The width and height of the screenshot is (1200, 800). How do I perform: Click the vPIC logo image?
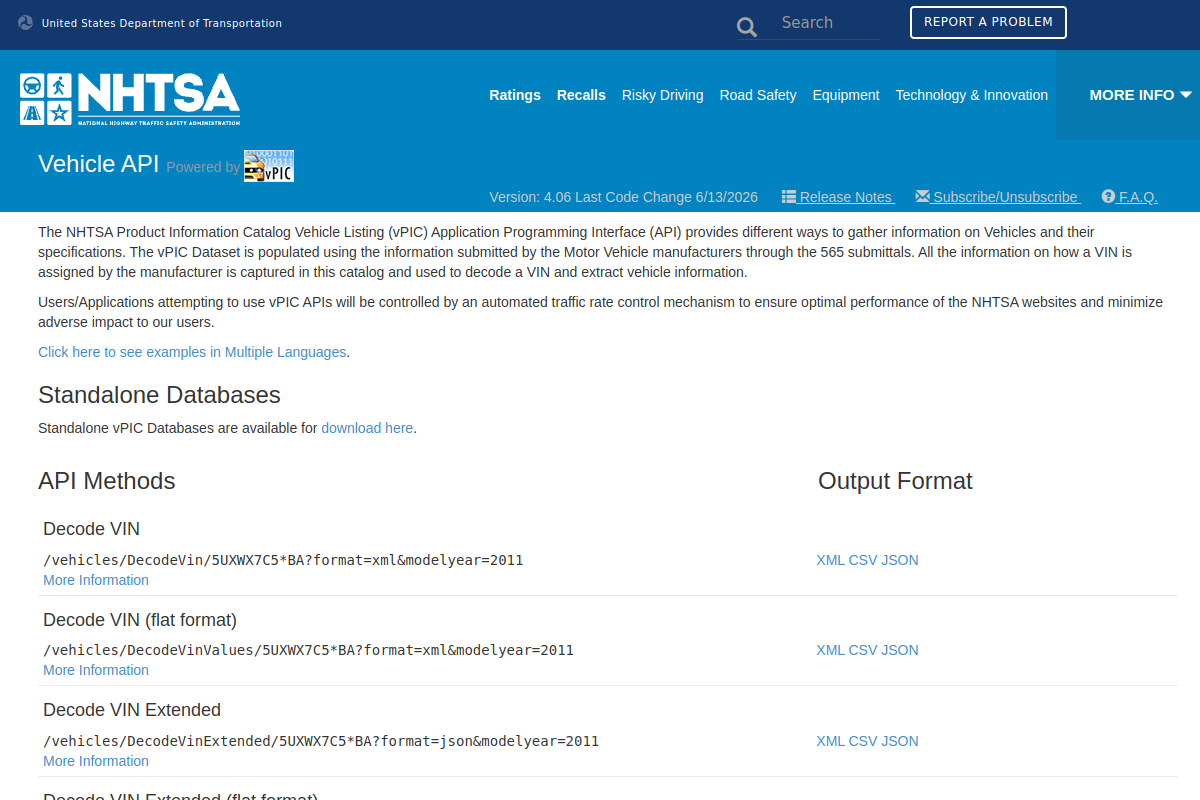[x=269, y=166]
